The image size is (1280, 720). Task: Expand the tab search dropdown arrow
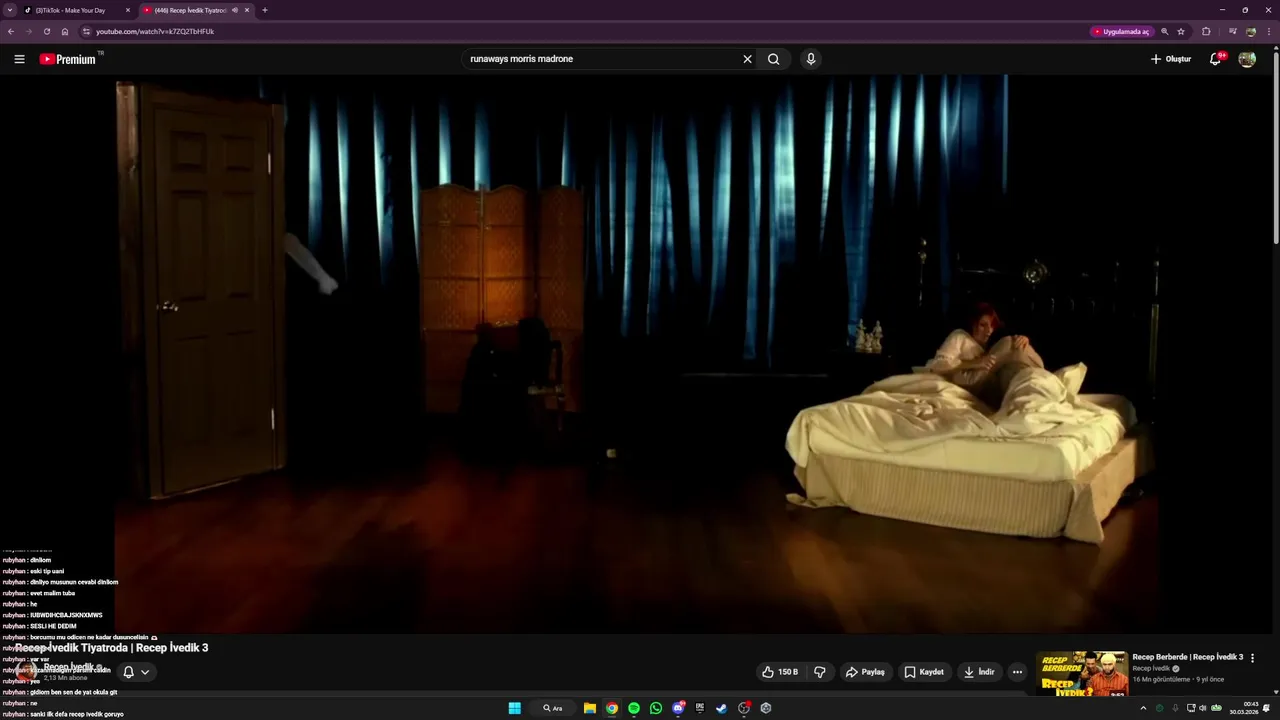10,10
